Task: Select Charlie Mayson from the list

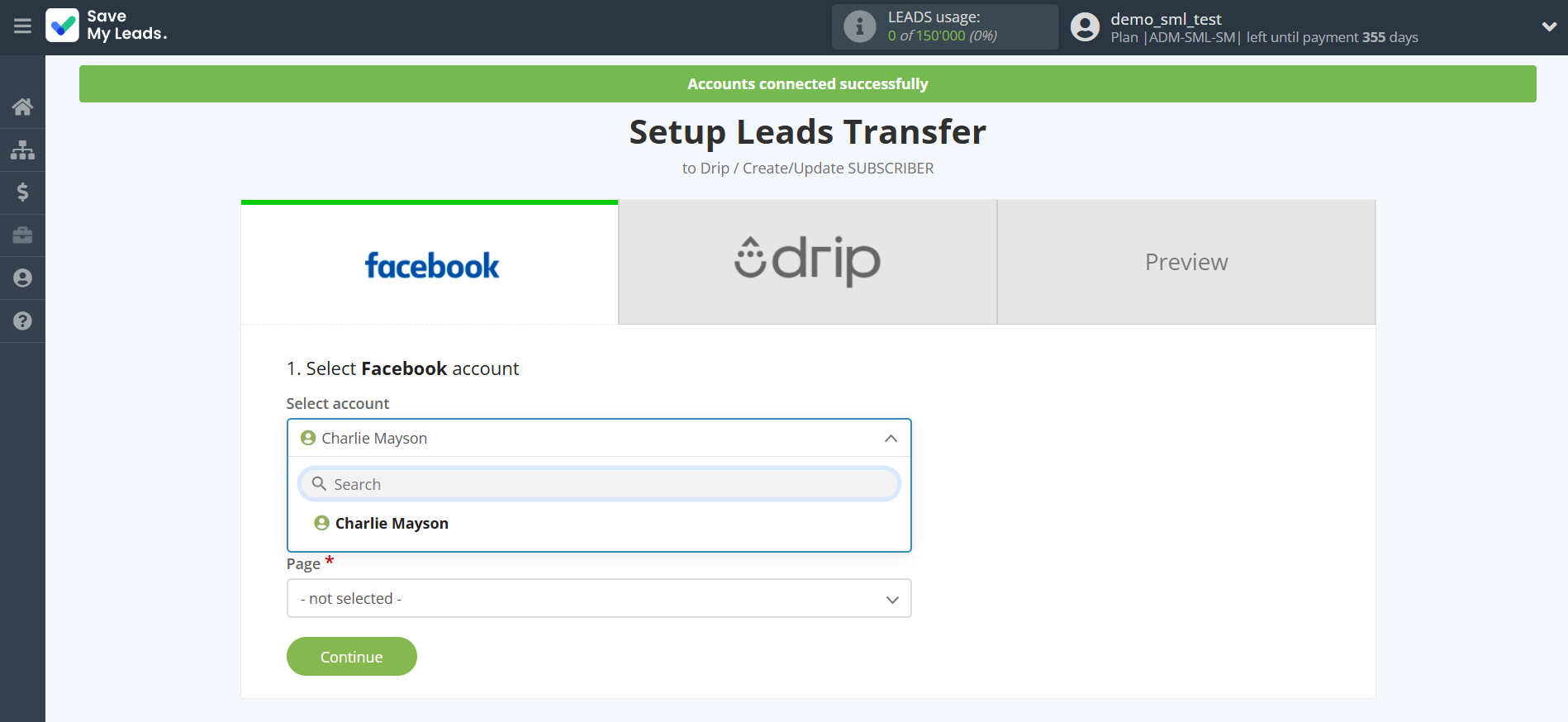Action: point(392,524)
